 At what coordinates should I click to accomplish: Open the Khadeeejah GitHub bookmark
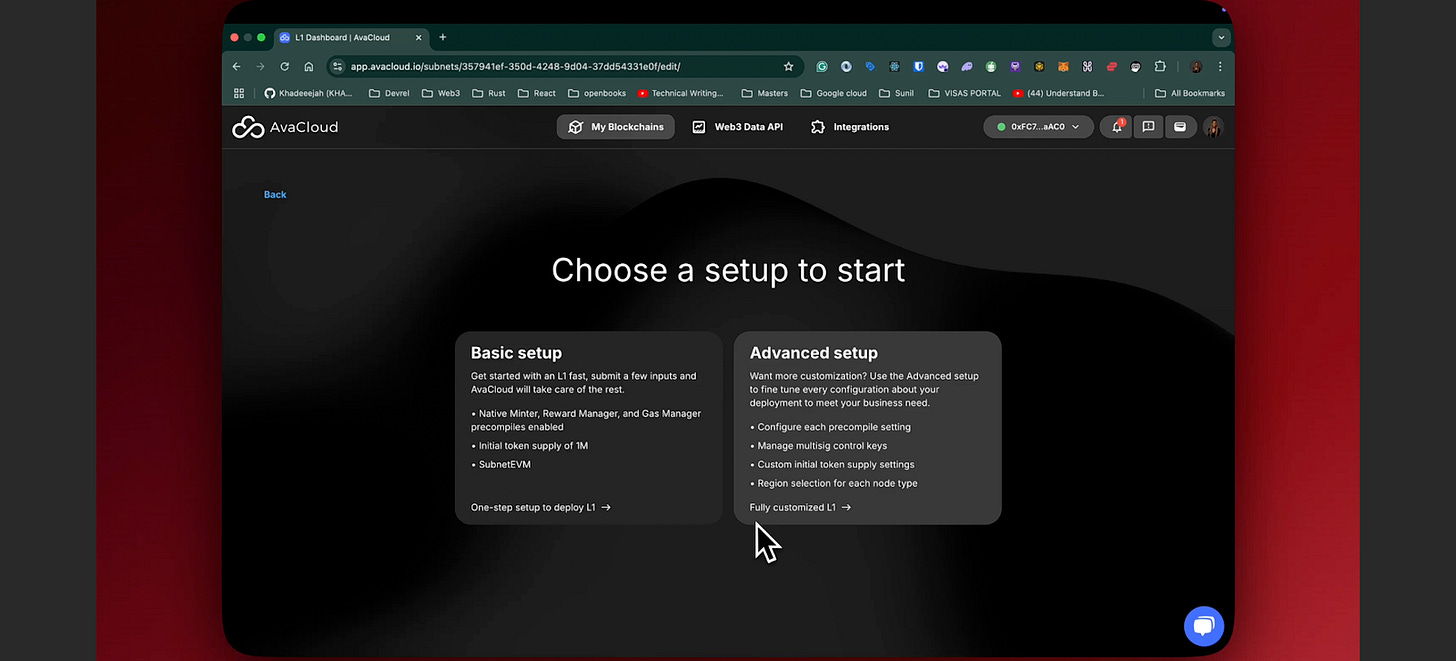pos(308,93)
